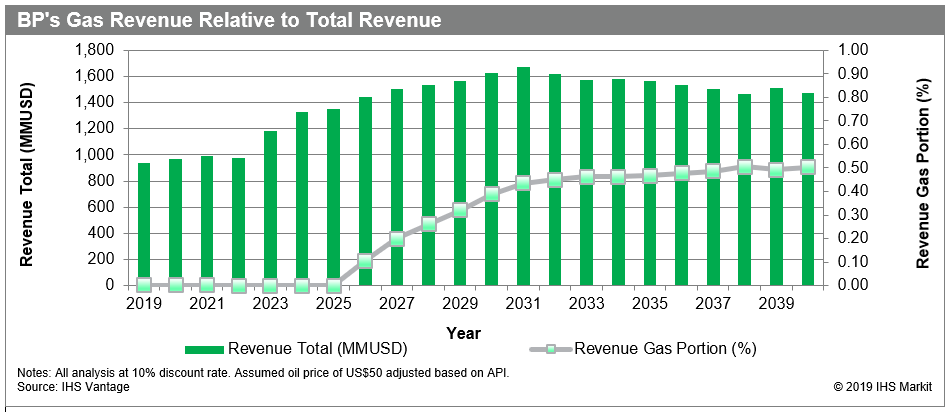Click the x-axis label "2019"
Viewport: 949px width, 412px height.
tap(144, 303)
